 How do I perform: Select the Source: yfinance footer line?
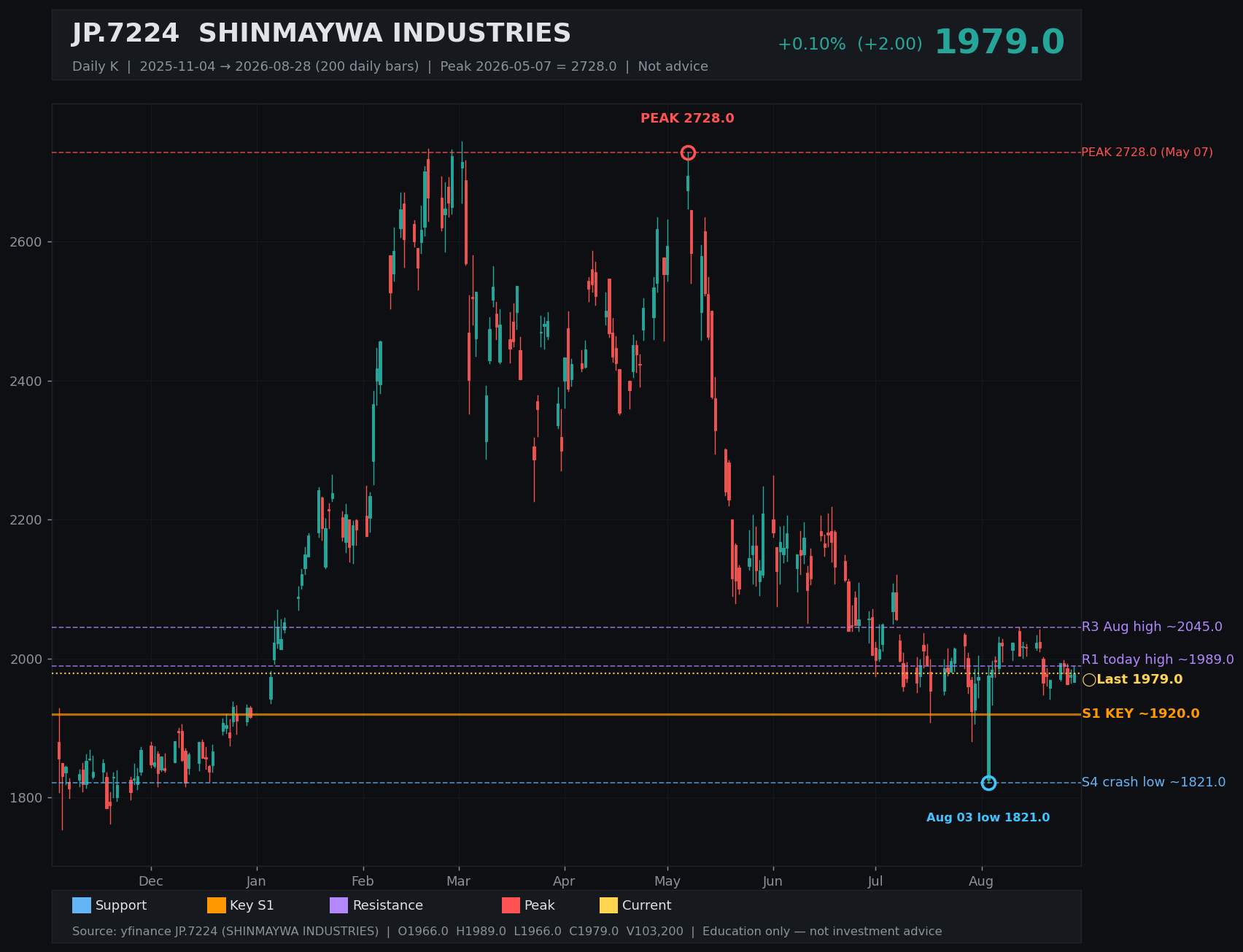507,932
